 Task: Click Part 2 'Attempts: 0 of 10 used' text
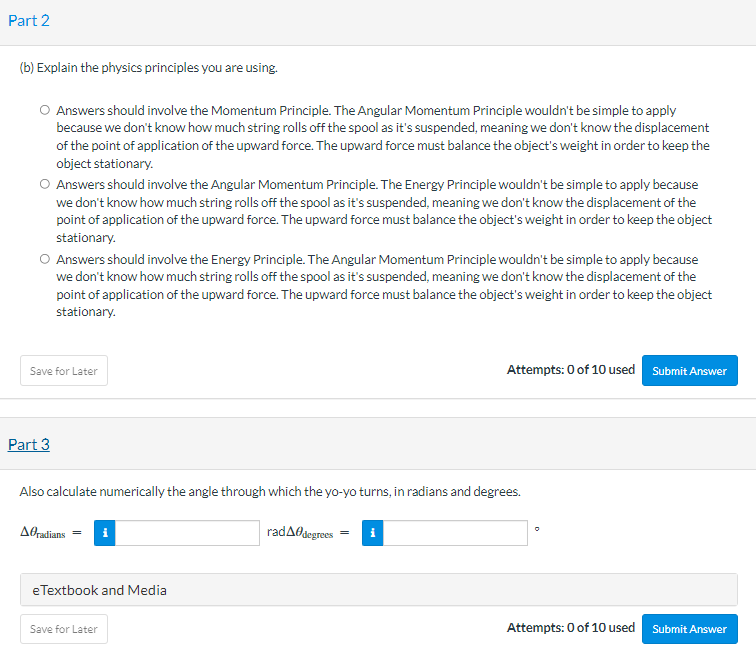(571, 370)
